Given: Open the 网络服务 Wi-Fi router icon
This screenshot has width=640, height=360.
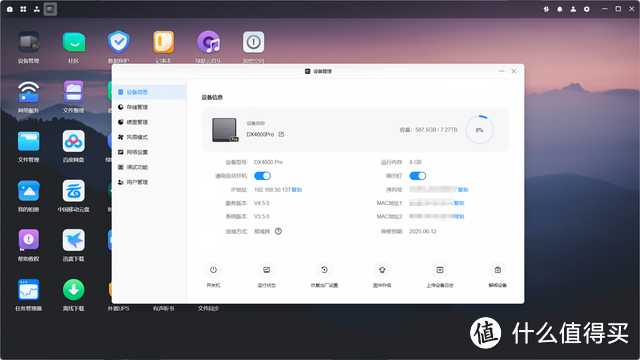Looking at the screenshot, I should point(29,91).
